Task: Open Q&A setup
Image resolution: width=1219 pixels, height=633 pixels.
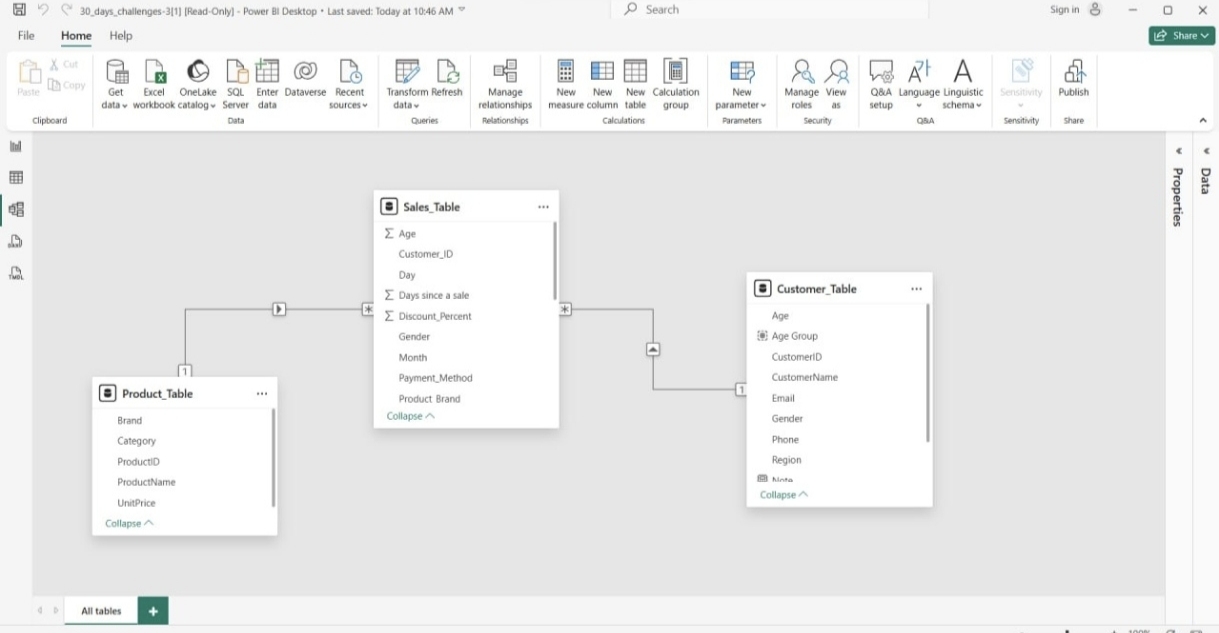Action: click(881, 84)
